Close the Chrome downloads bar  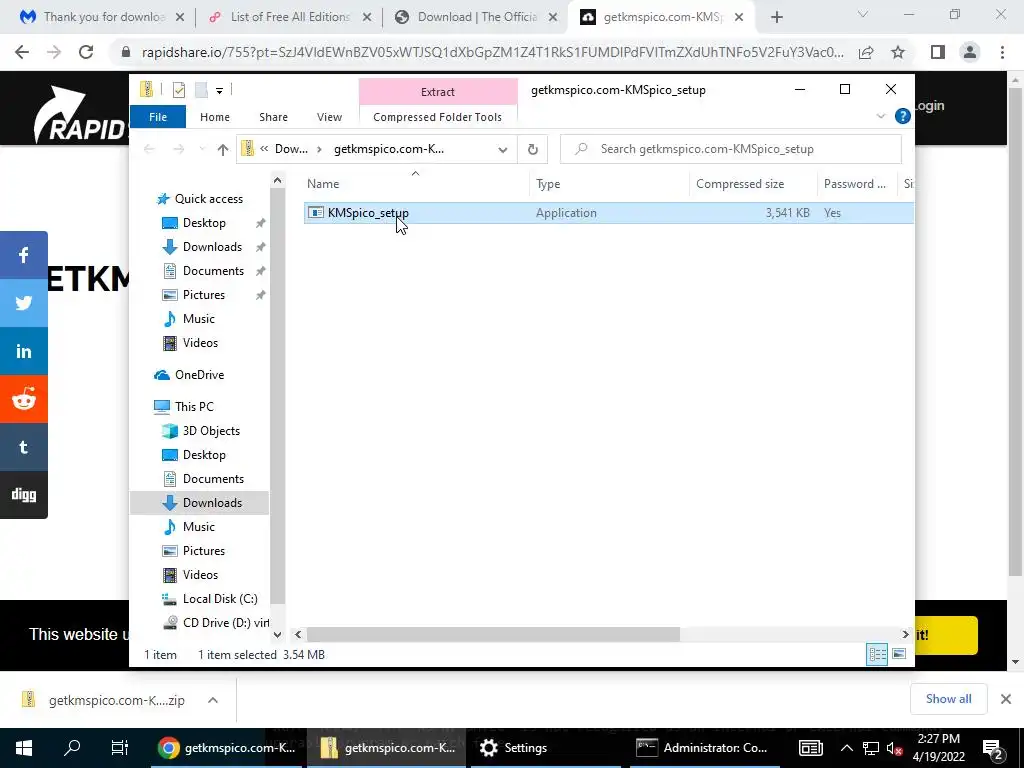coord(1006,699)
